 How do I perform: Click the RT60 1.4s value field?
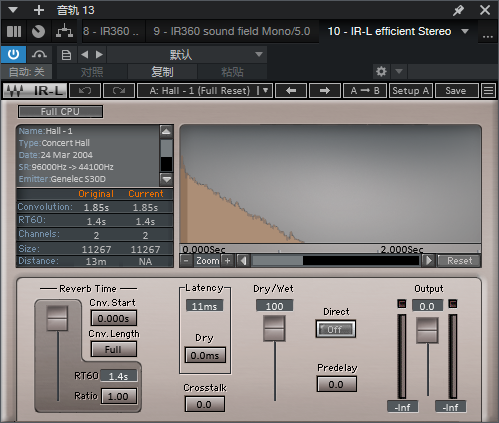click(118, 376)
